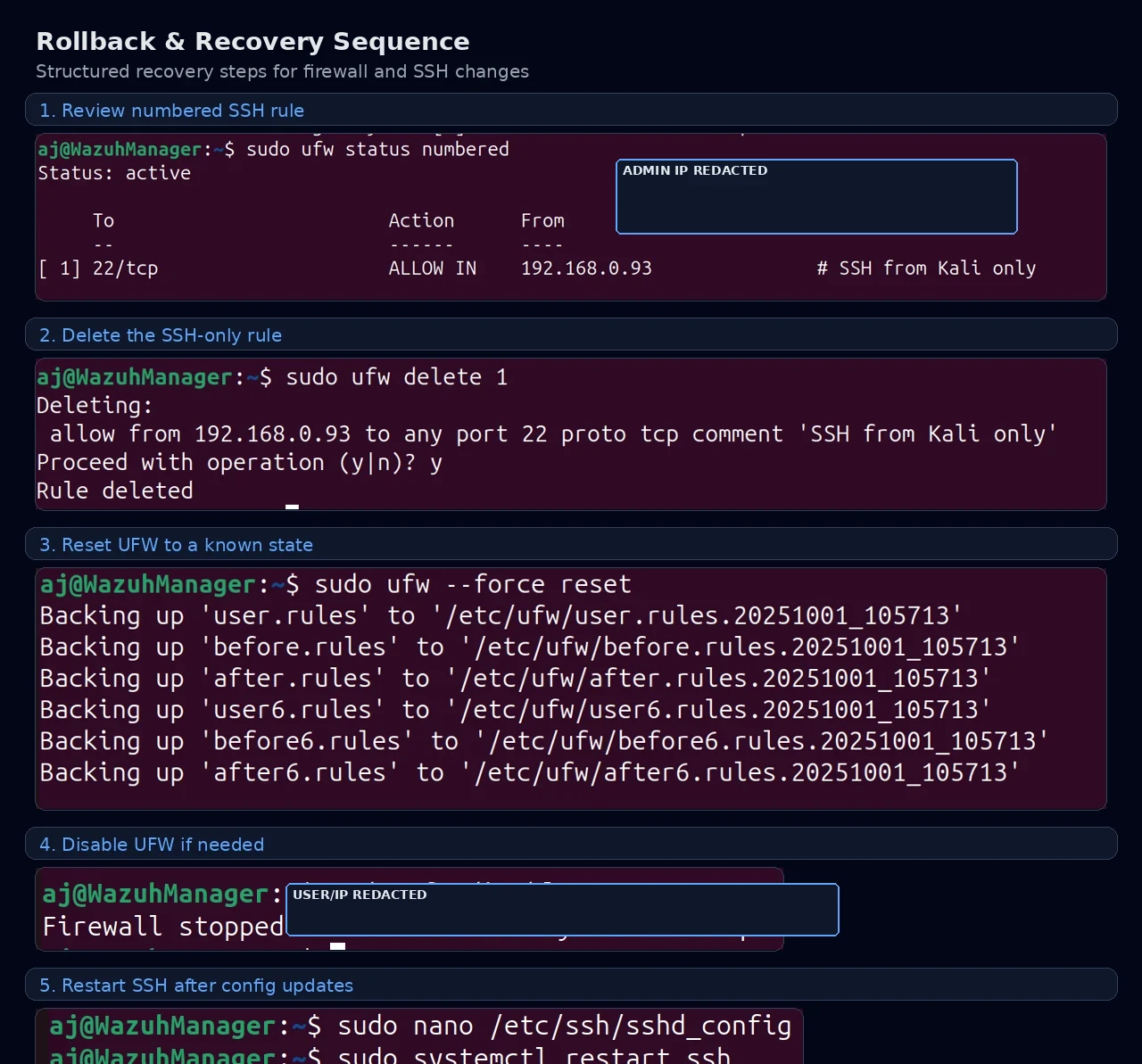1142x1064 pixels.
Task: Open step 2 Delete the SSH-only rule
Action: [571, 334]
